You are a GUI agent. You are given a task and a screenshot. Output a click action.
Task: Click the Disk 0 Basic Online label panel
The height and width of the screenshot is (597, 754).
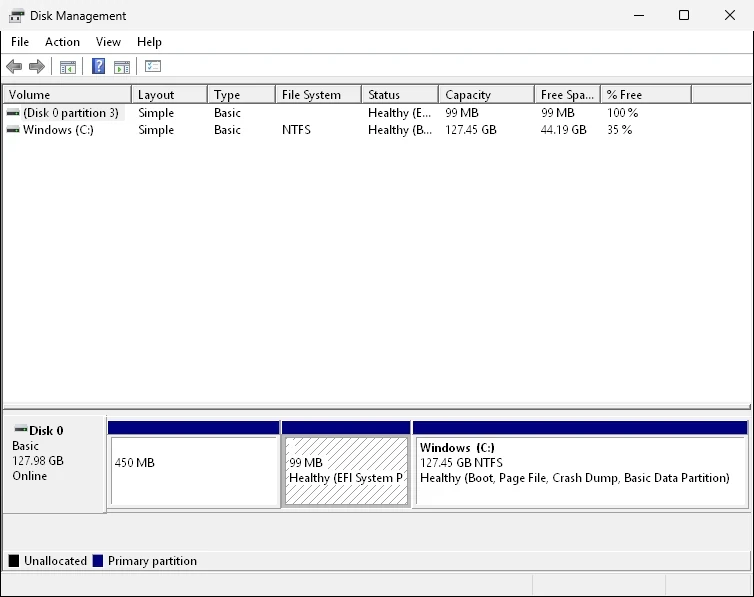pyautogui.click(x=54, y=464)
